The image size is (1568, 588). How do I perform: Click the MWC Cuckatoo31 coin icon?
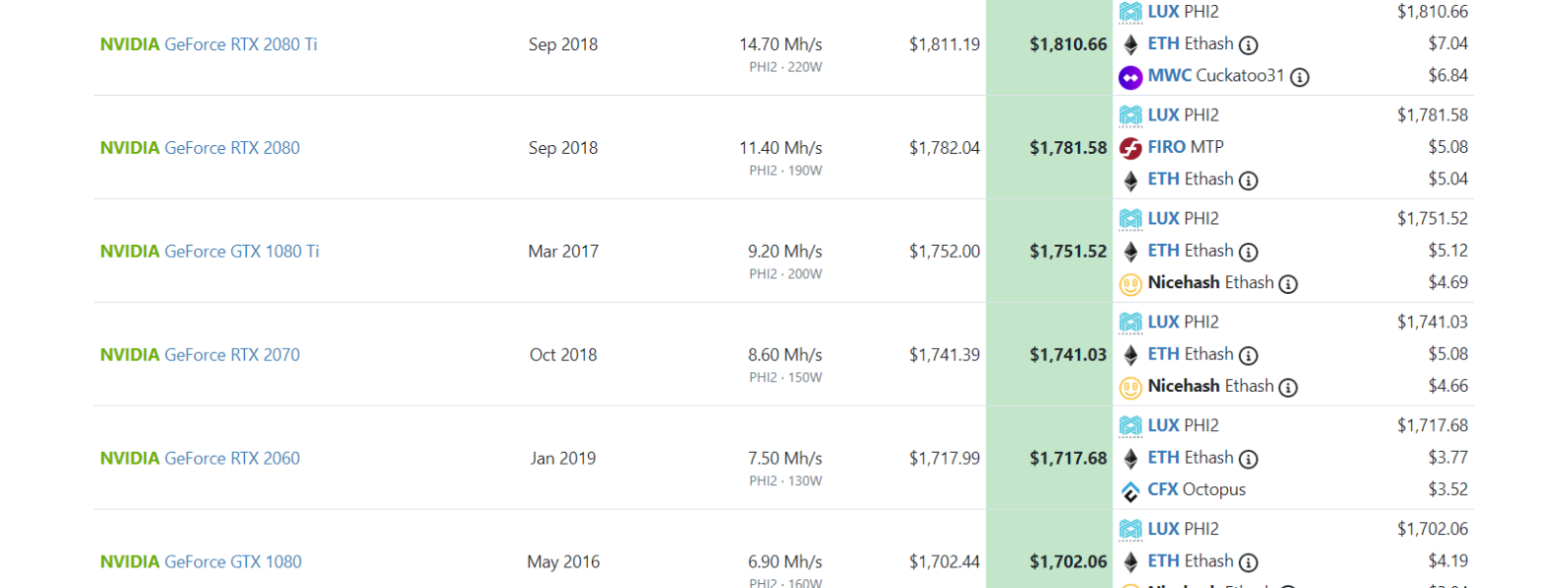tap(1130, 76)
